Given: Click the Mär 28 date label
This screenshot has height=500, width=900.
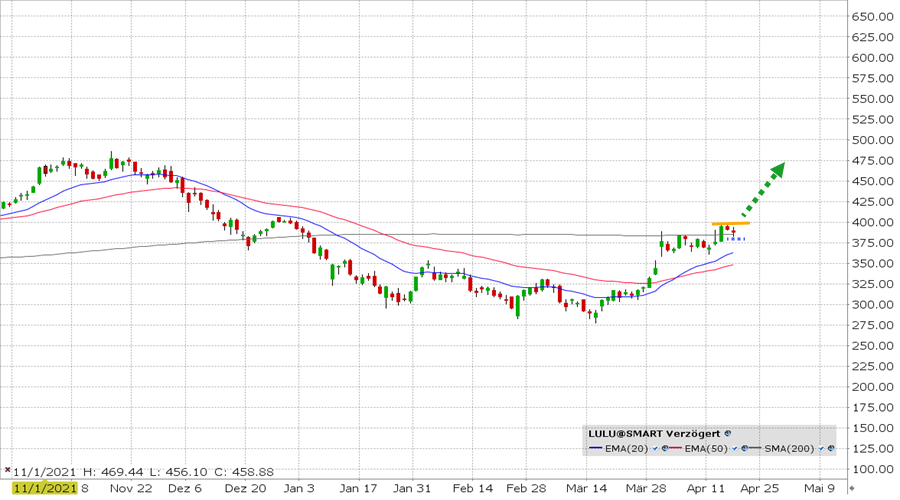Looking at the screenshot, I should pos(646,488).
